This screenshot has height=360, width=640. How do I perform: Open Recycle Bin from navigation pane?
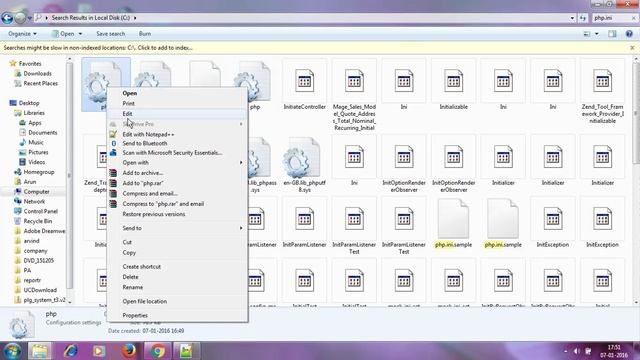pos(33,221)
